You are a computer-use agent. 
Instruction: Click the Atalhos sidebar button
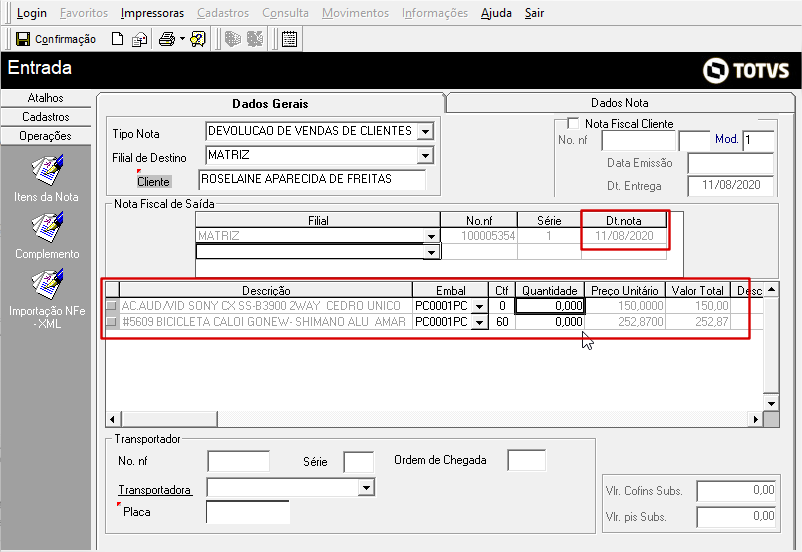[x=46, y=98]
